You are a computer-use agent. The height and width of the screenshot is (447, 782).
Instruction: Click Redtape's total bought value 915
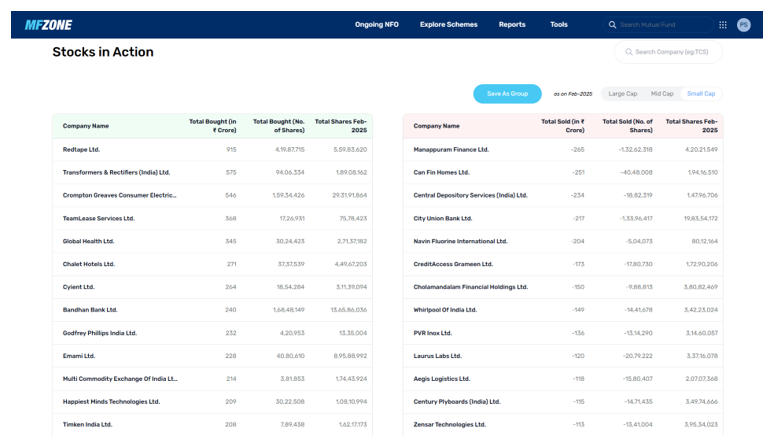click(231, 150)
